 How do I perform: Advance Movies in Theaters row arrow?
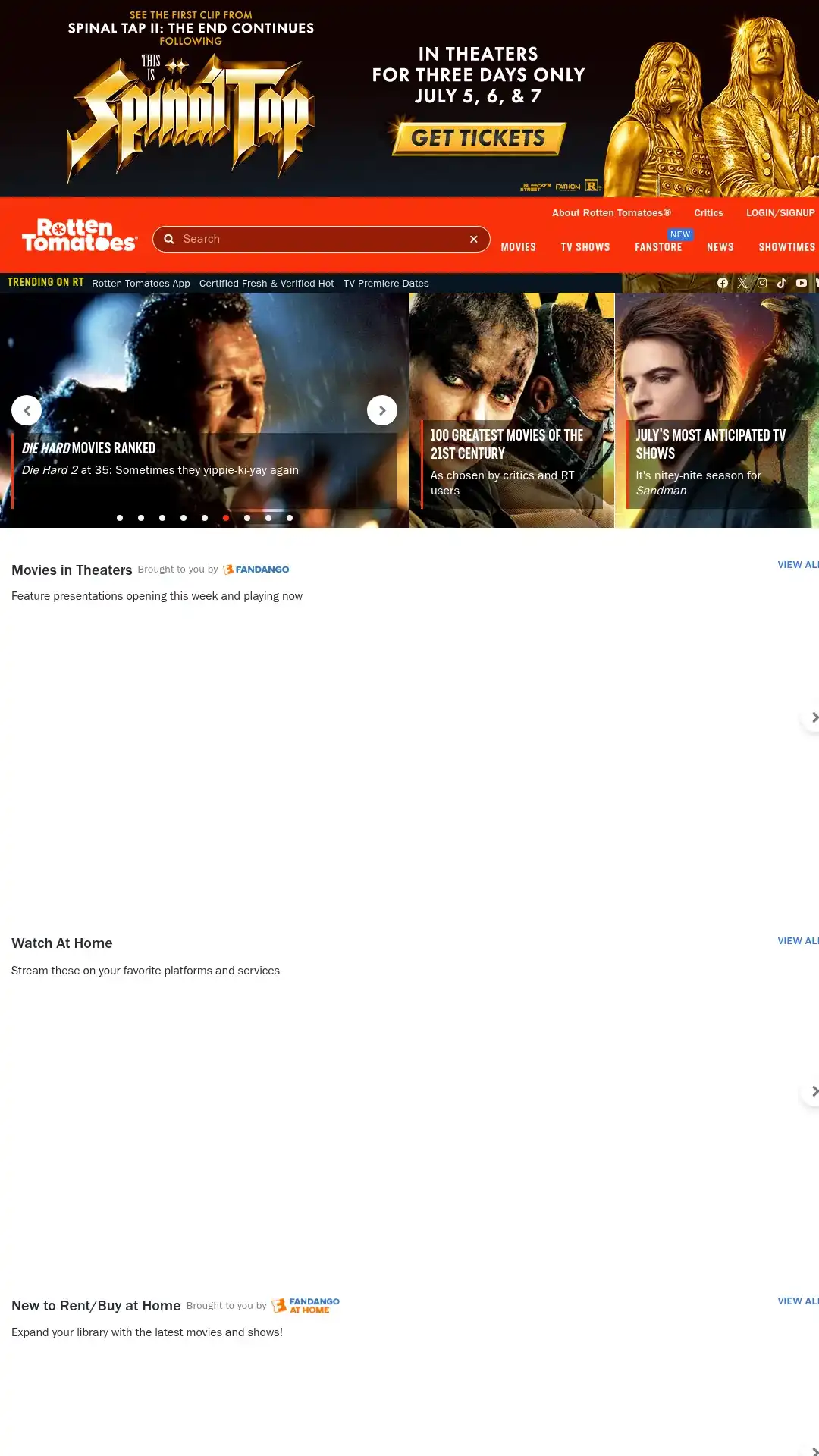[813, 717]
